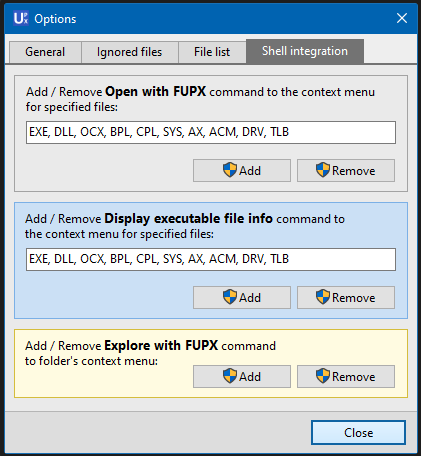Switch to the General tab
421x456 pixels.
[45, 52]
